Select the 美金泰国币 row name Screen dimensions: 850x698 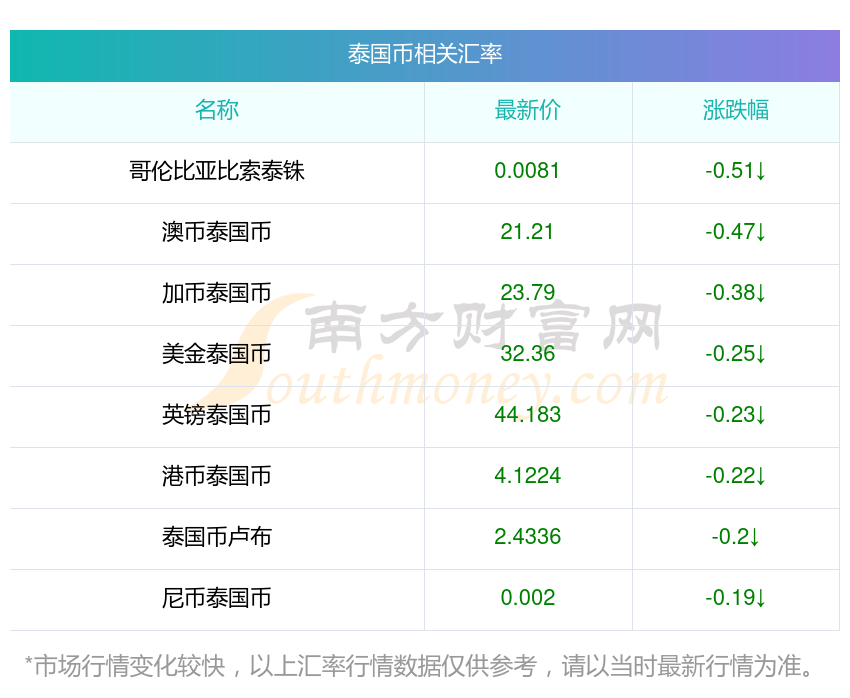[x=217, y=354]
